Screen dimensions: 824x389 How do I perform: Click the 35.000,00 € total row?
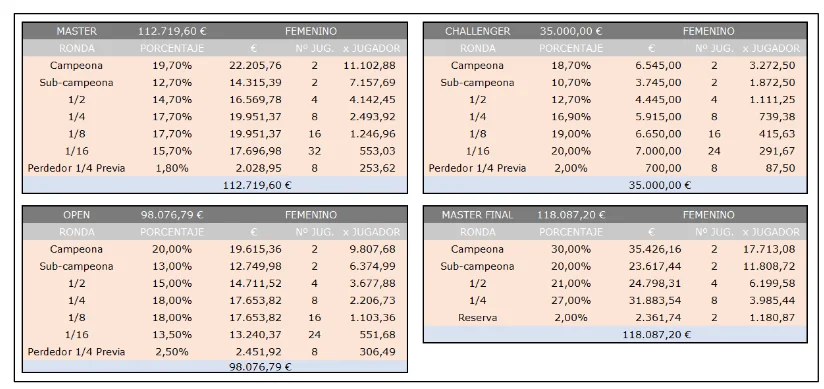click(615, 185)
